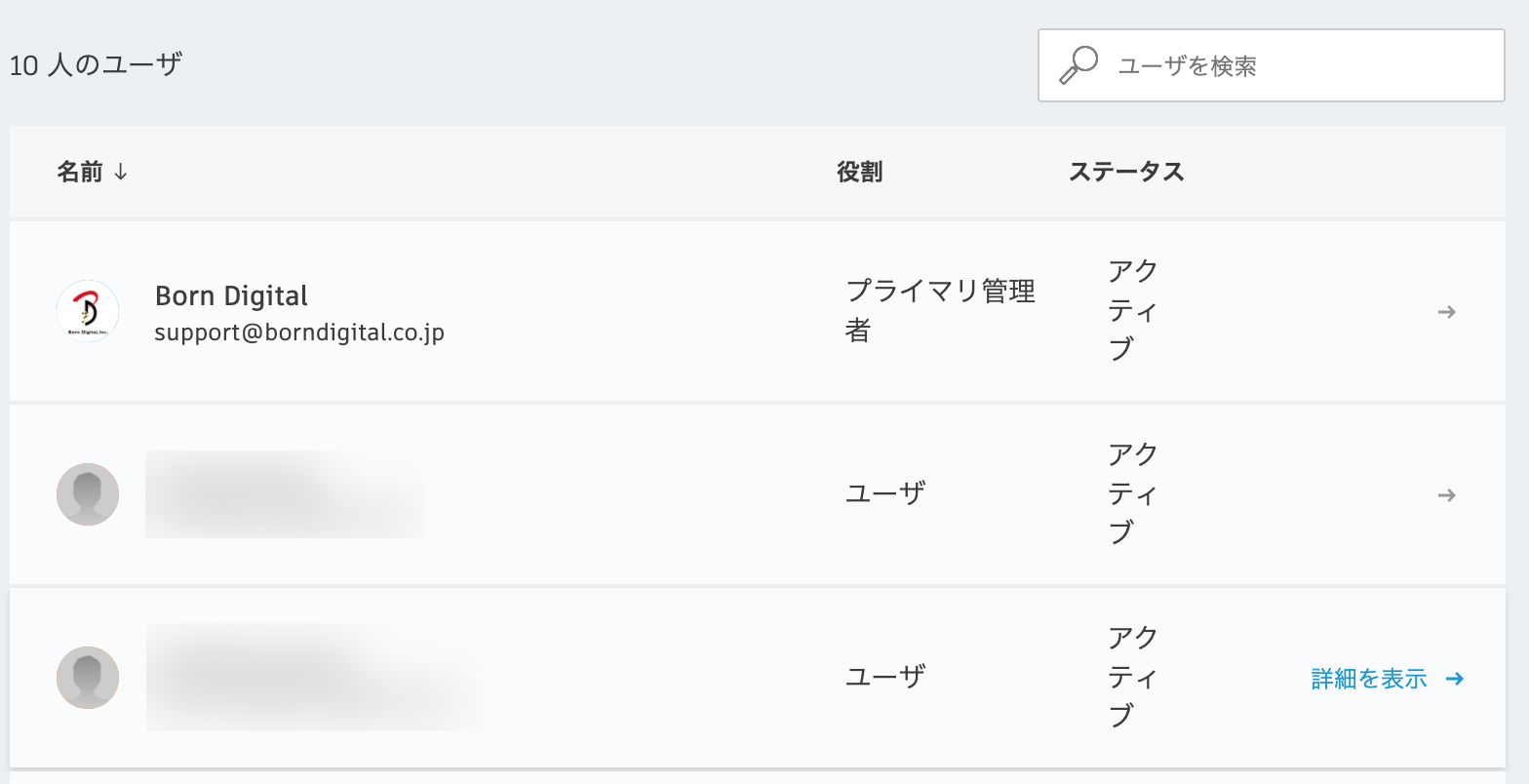Screen dimensions: 1529x784
Task: Click the gray arrow in second user row
Action: coord(1447,495)
